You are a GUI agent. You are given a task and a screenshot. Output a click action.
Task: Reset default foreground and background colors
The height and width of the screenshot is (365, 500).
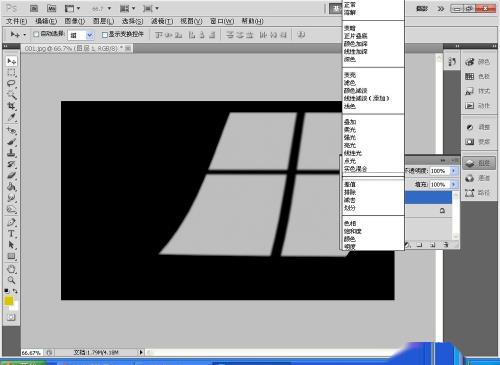[7, 291]
